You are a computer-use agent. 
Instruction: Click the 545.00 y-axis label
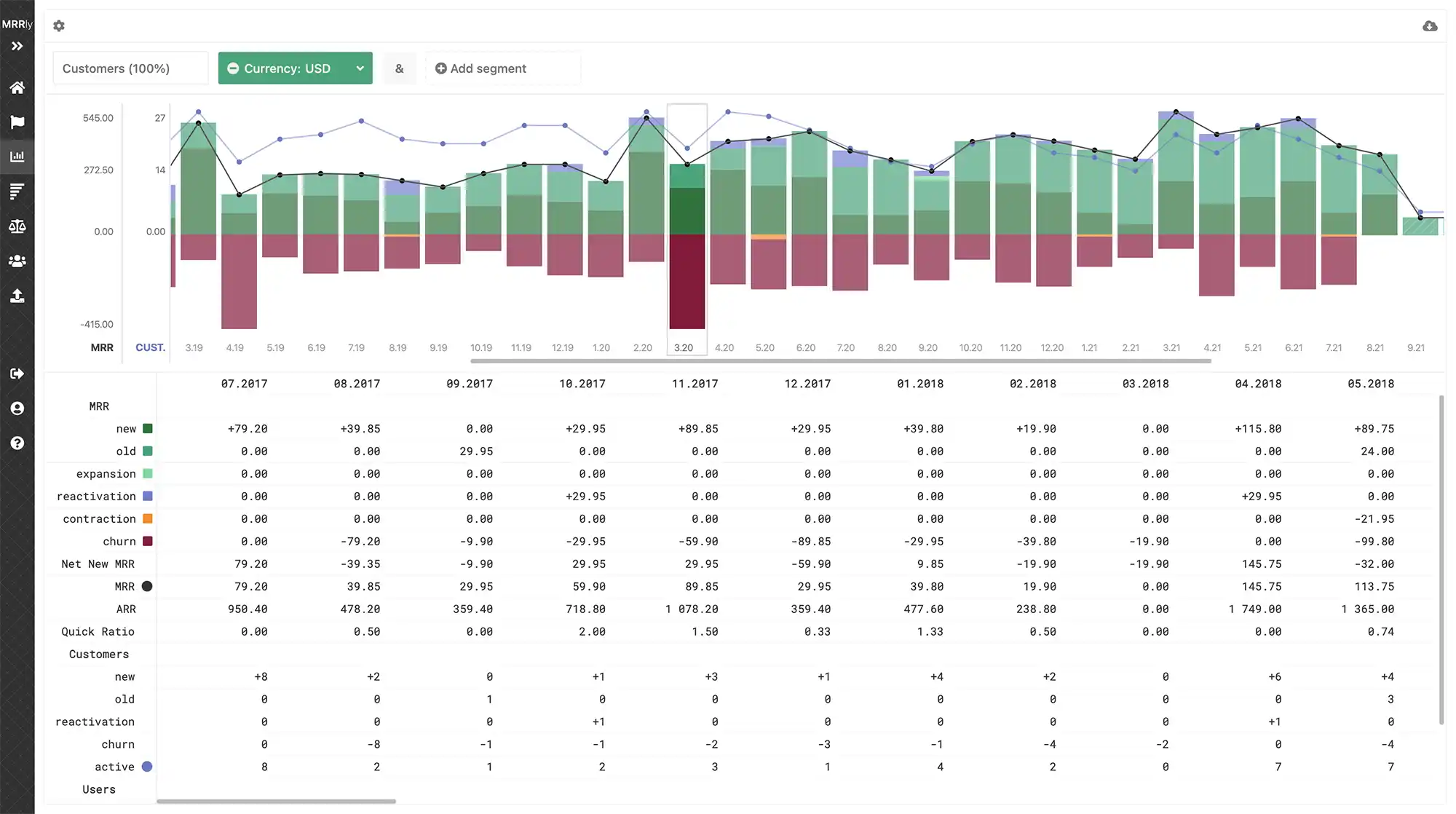coord(98,118)
